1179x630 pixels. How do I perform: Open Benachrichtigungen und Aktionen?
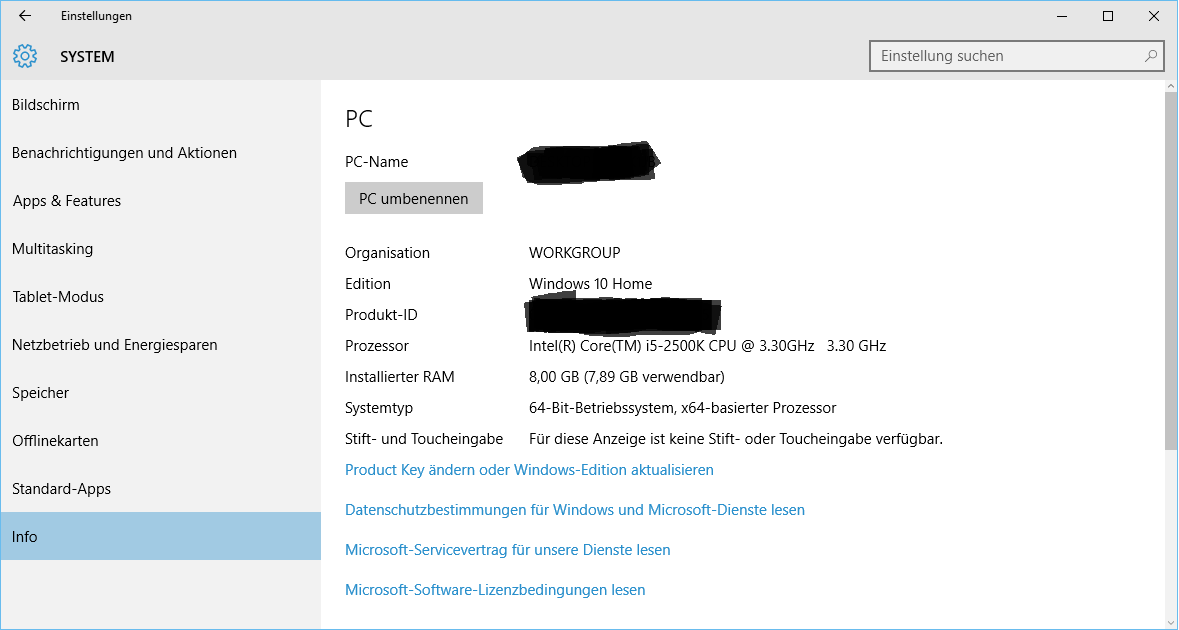click(x=160, y=153)
